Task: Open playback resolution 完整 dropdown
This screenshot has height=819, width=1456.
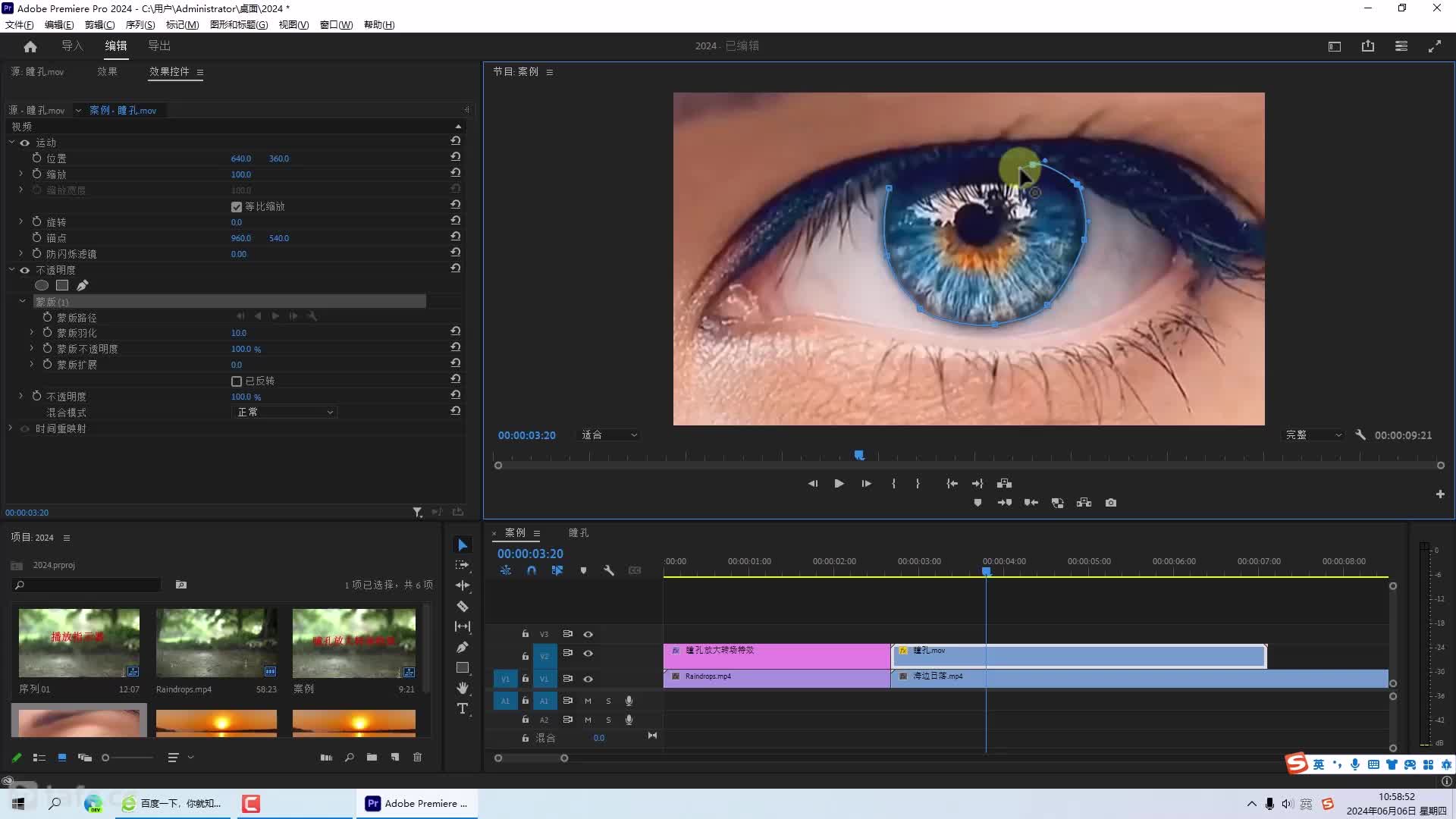Action: click(x=1313, y=435)
